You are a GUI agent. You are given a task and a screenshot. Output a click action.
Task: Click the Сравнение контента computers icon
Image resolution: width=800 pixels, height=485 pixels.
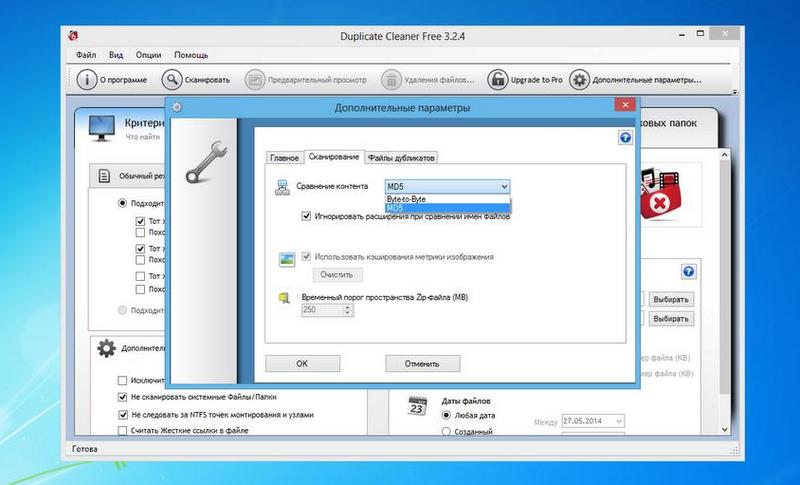(282, 187)
